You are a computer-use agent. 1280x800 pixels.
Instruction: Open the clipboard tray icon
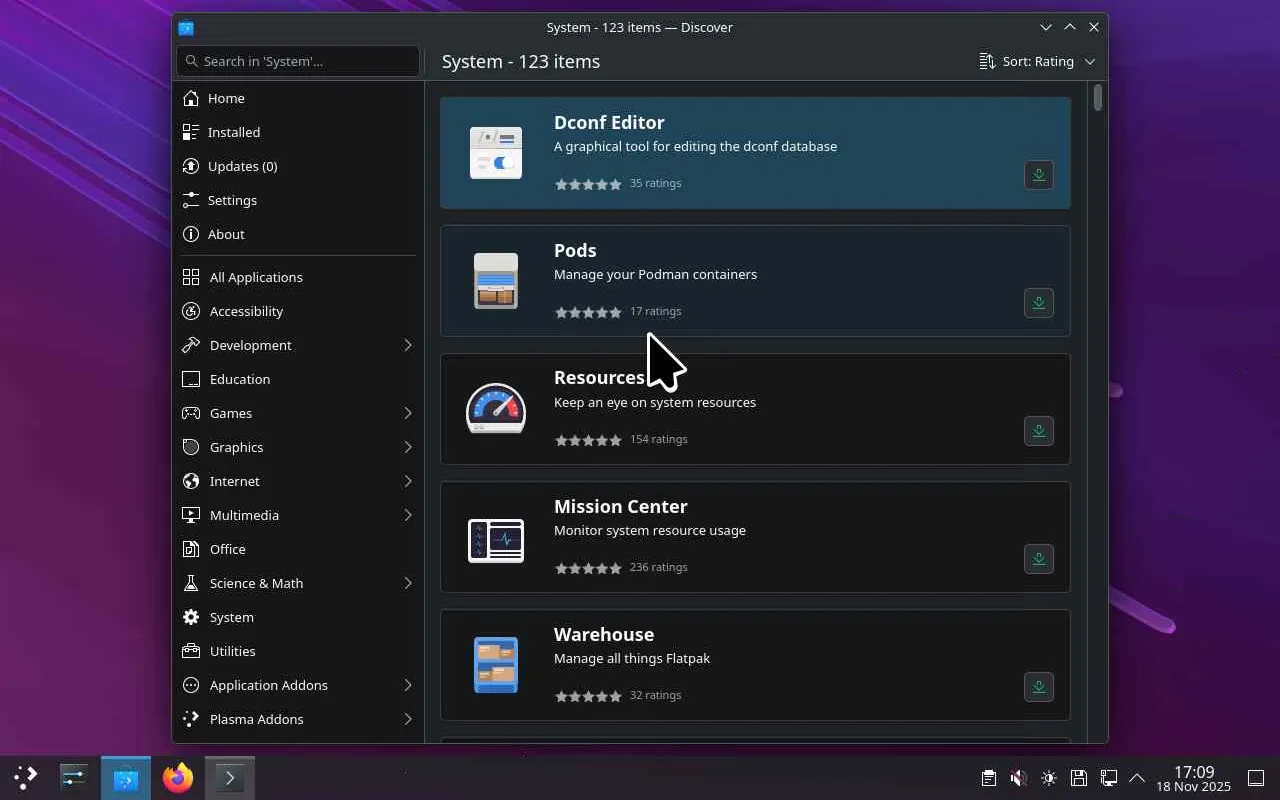[x=988, y=778]
